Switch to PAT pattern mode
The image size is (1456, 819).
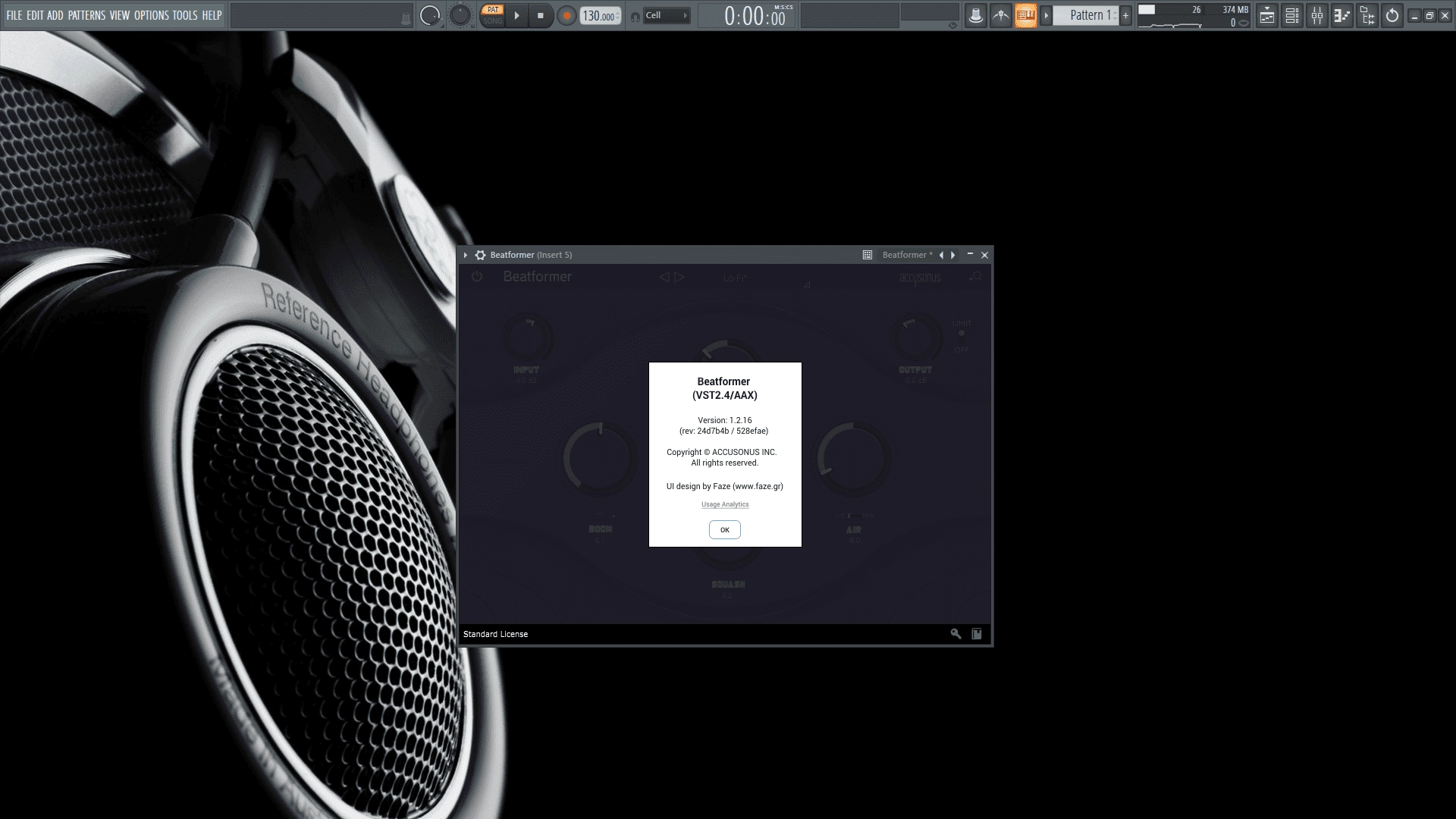click(493, 10)
